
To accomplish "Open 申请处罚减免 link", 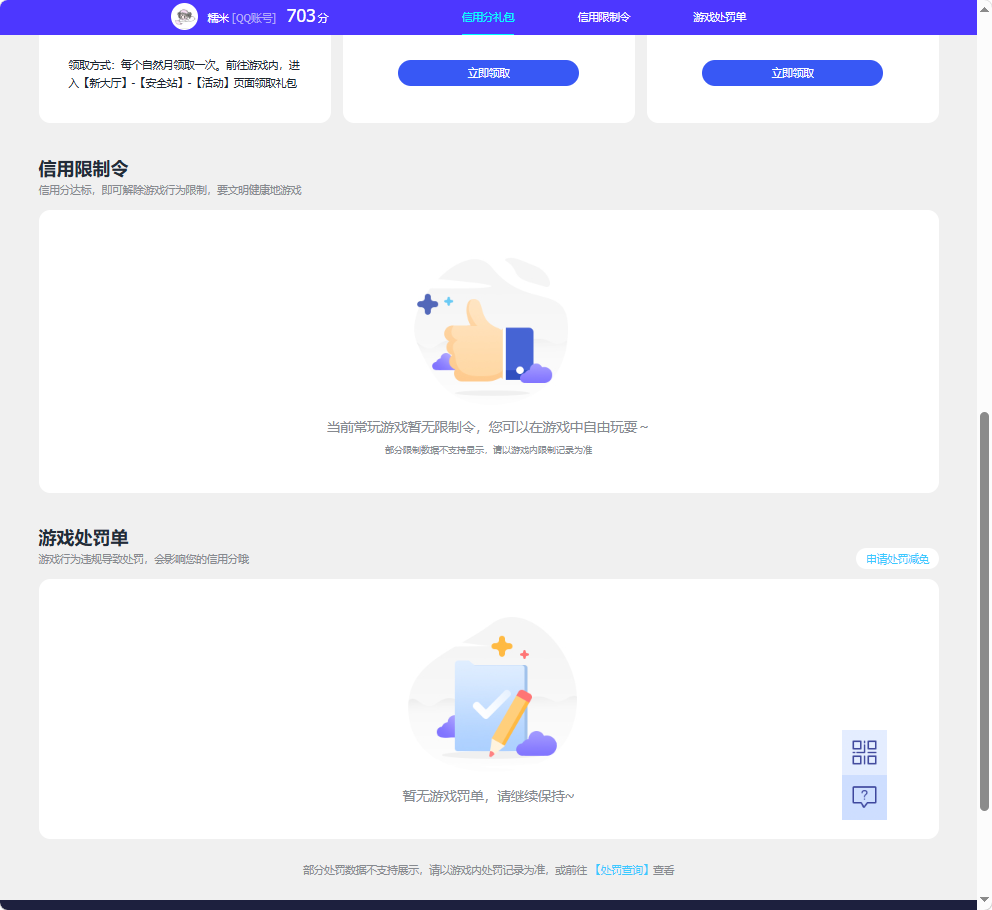I will [897, 559].
